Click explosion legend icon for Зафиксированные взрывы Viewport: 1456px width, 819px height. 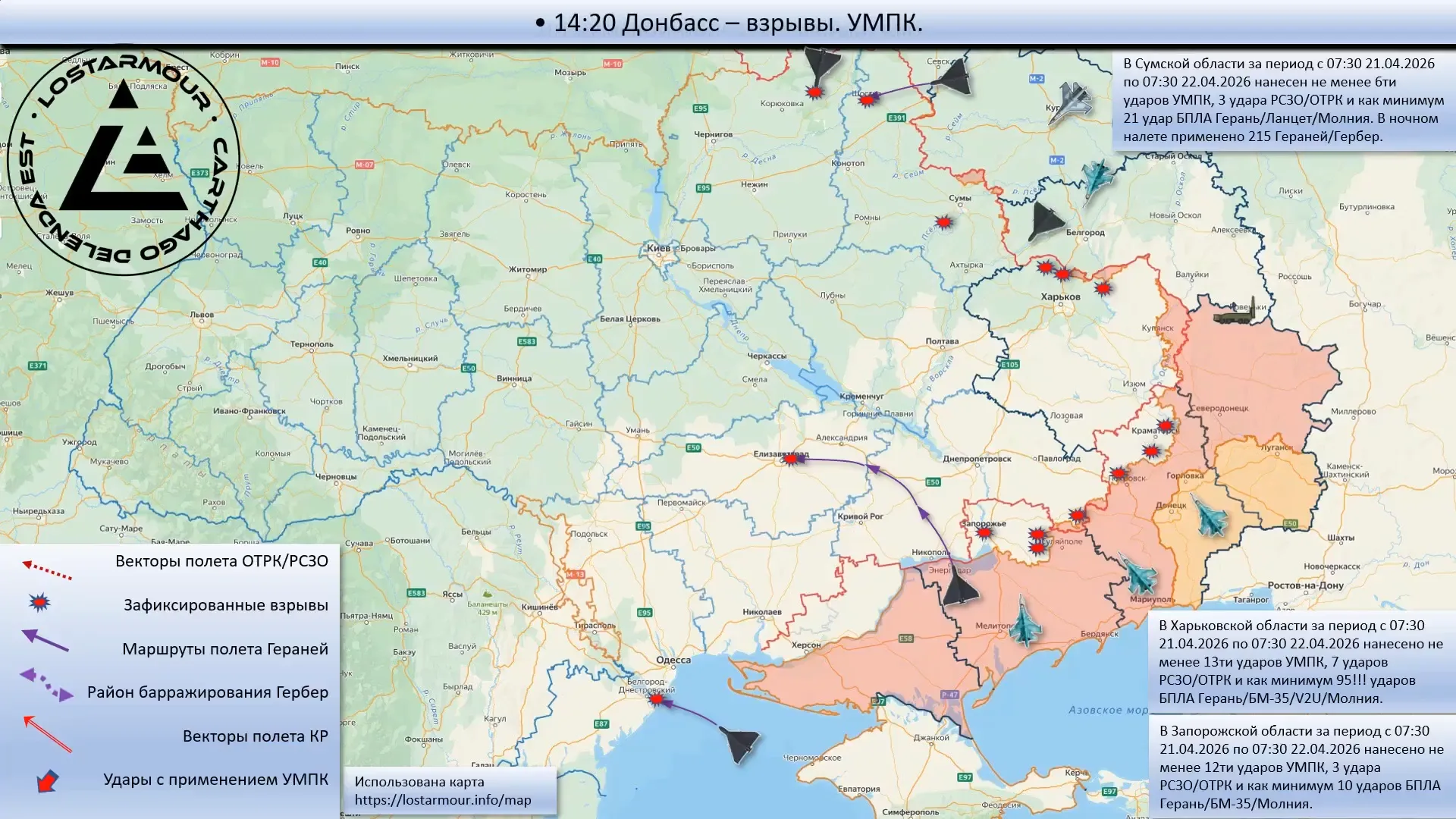[39, 603]
